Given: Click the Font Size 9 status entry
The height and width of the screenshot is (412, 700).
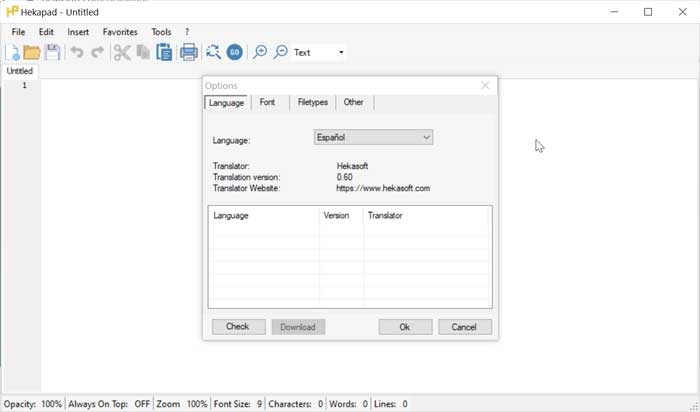Looking at the screenshot, I should (x=238, y=404).
